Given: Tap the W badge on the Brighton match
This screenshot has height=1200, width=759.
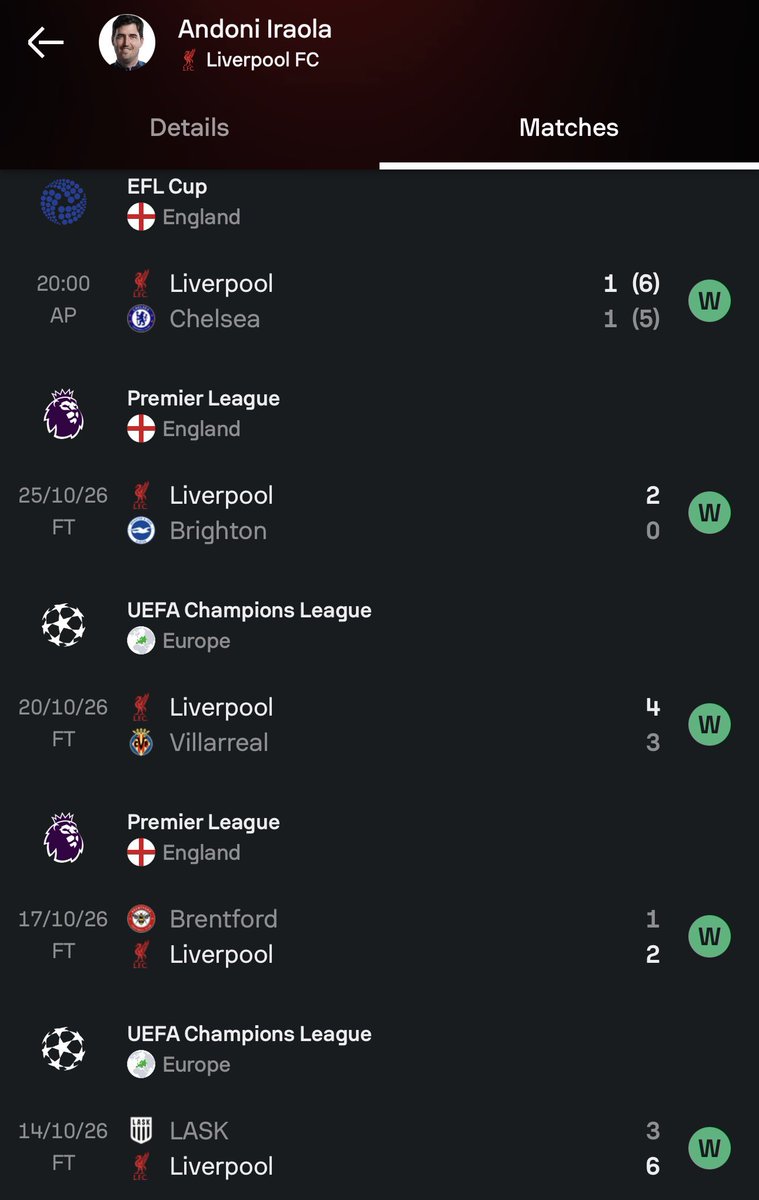Looking at the screenshot, I should pyautogui.click(x=709, y=513).
